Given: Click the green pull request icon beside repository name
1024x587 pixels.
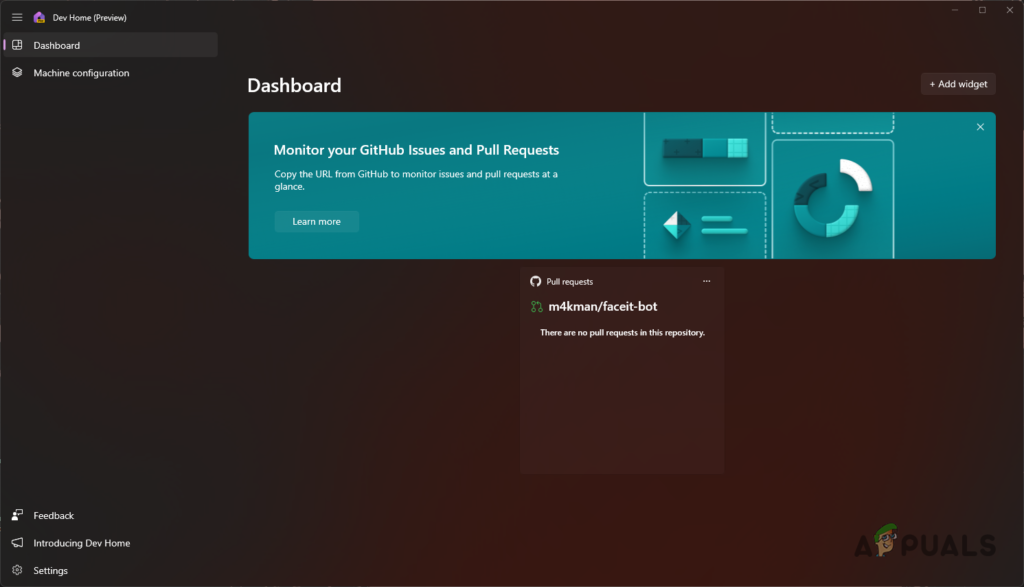Looking at the screenshot, I should [537, 306].
